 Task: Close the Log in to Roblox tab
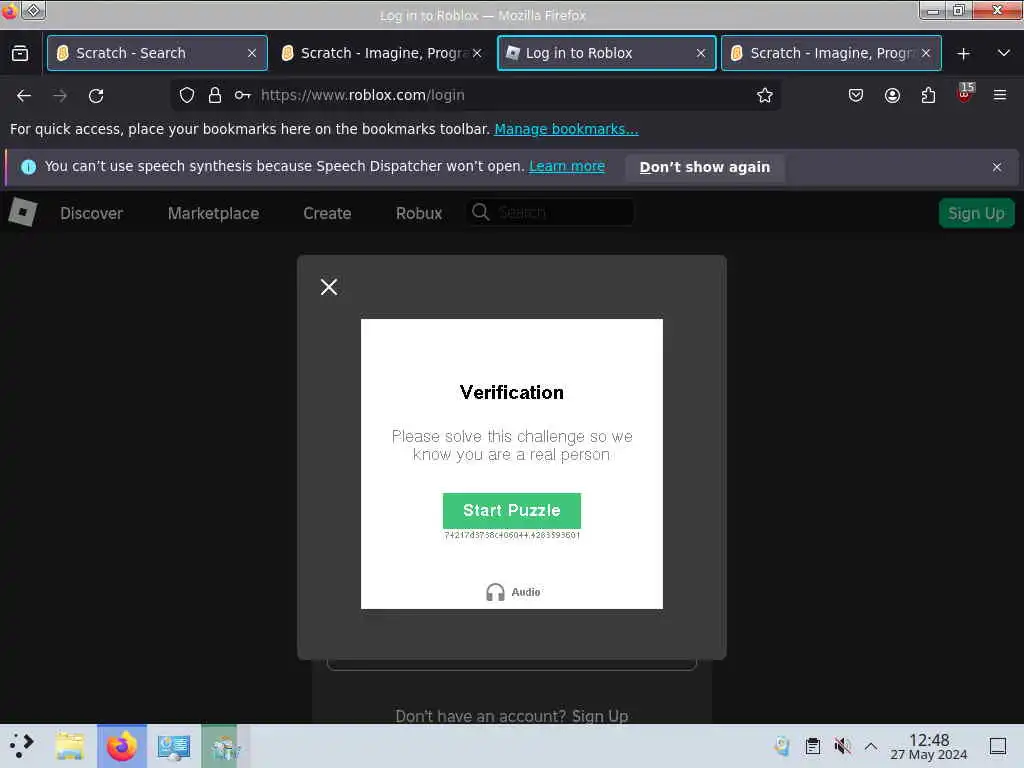[701, 54]
